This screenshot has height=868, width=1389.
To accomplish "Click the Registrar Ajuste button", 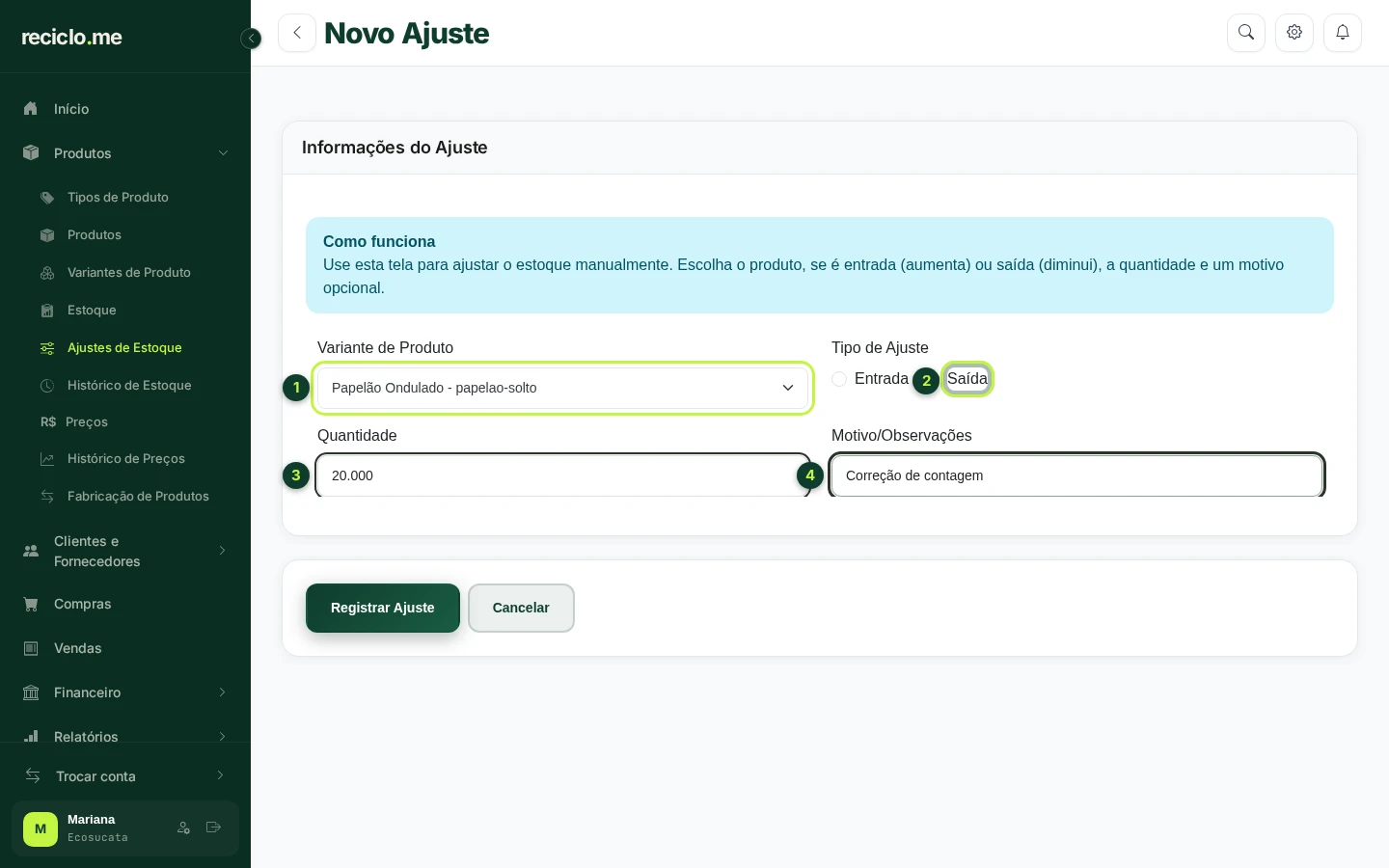I will click(383, 608).
